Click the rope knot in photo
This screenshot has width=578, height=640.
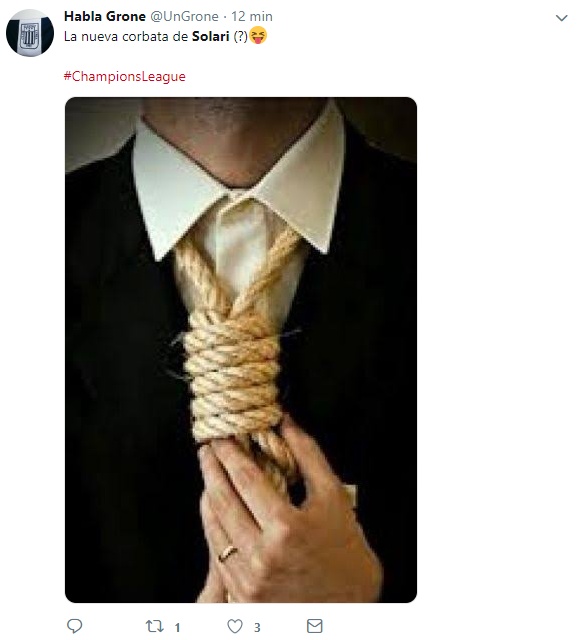tap(233, 380)
